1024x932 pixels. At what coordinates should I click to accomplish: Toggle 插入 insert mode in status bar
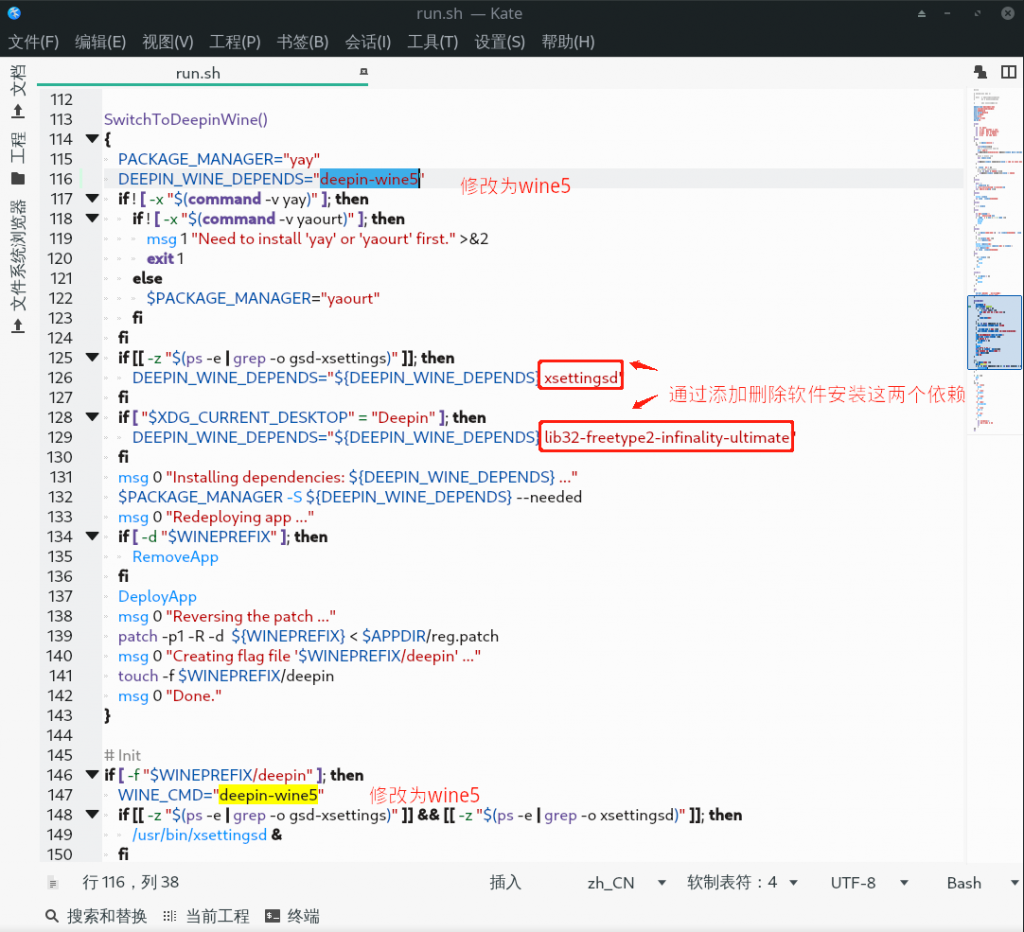click(x=505, y=883)
